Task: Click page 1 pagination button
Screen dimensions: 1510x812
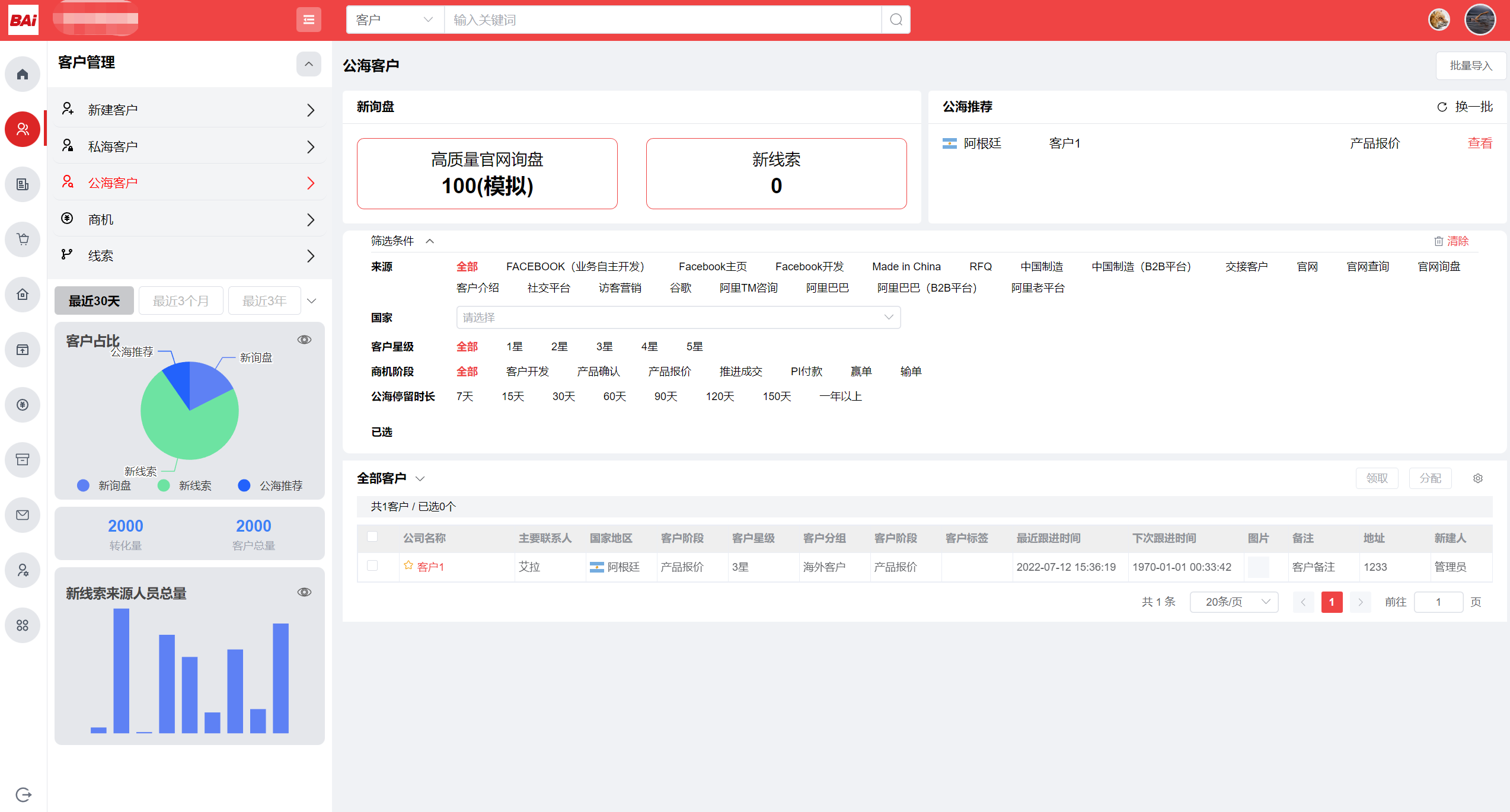Action: click(x=1332, y=602)
